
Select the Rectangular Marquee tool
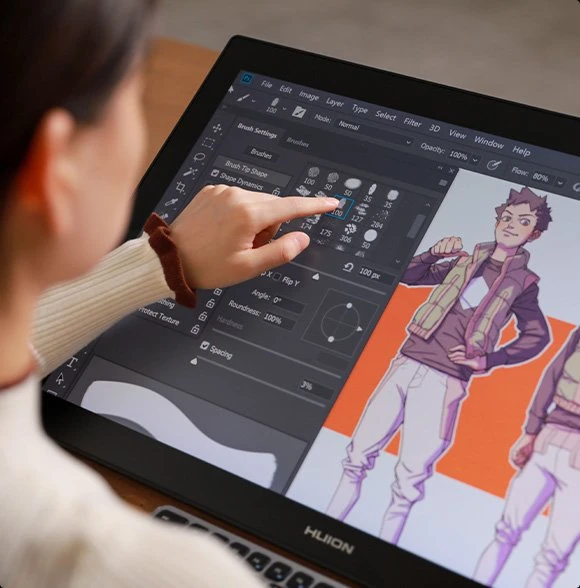[x=208, y=143]
